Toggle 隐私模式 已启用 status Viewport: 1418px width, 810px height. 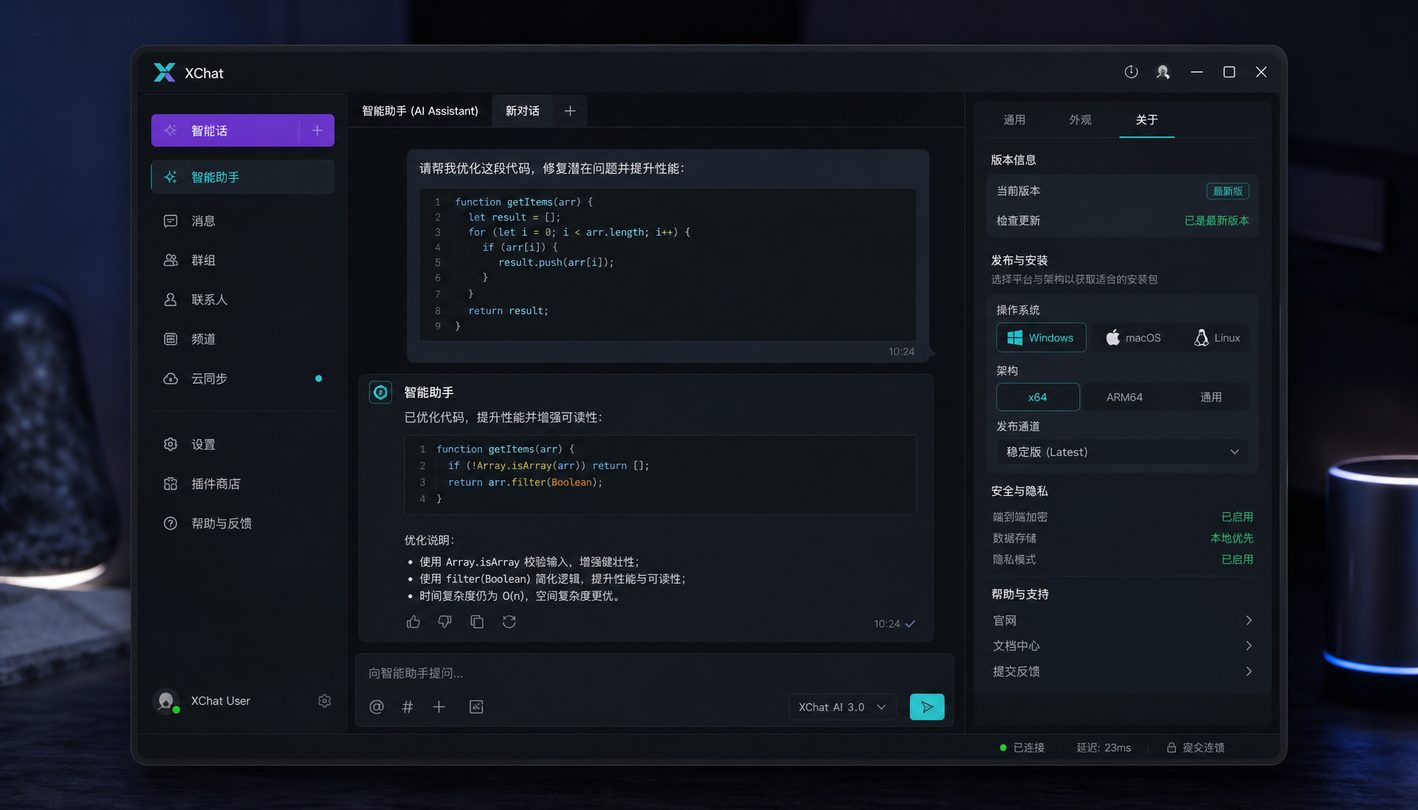pyautogui.click(x=1236, y=559)
